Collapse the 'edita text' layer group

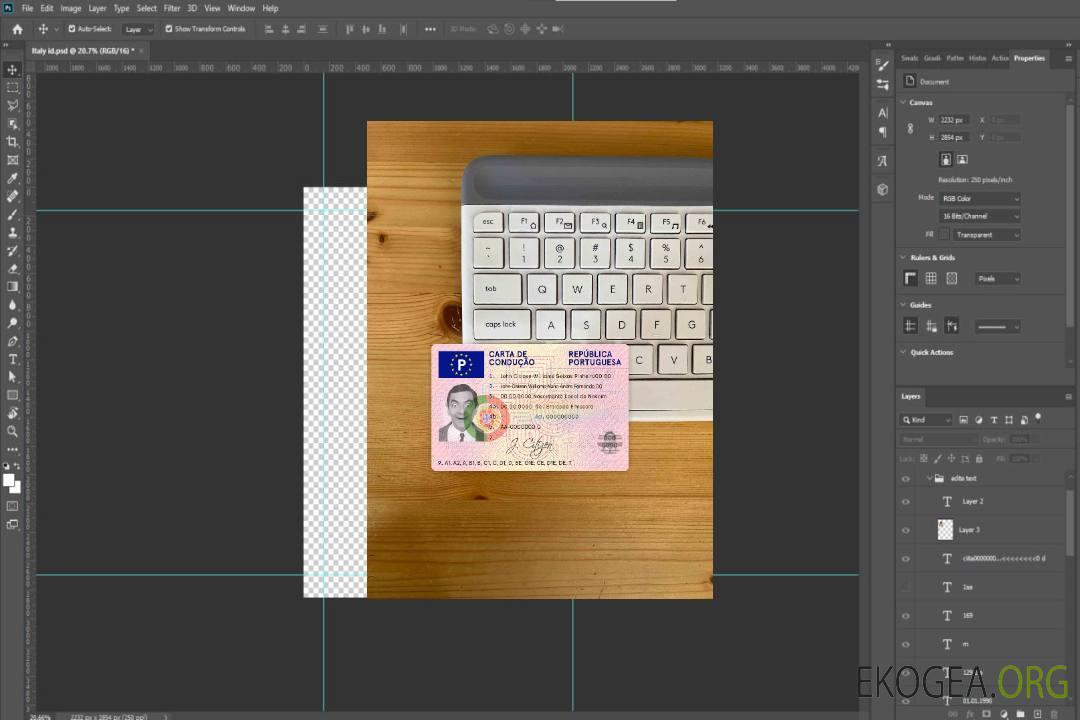929,478
